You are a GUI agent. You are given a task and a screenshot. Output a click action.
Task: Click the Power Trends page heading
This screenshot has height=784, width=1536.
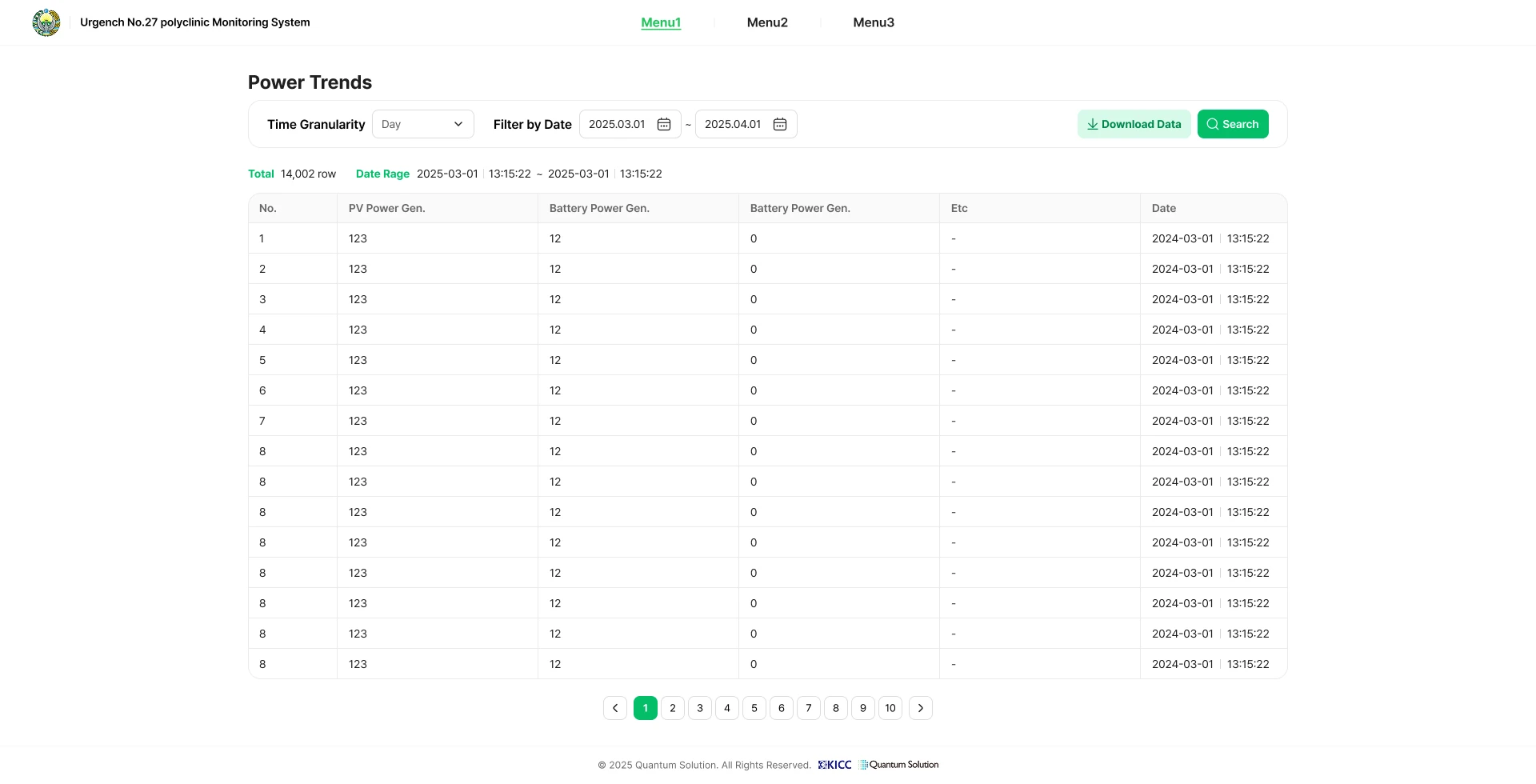pos(310,82)
